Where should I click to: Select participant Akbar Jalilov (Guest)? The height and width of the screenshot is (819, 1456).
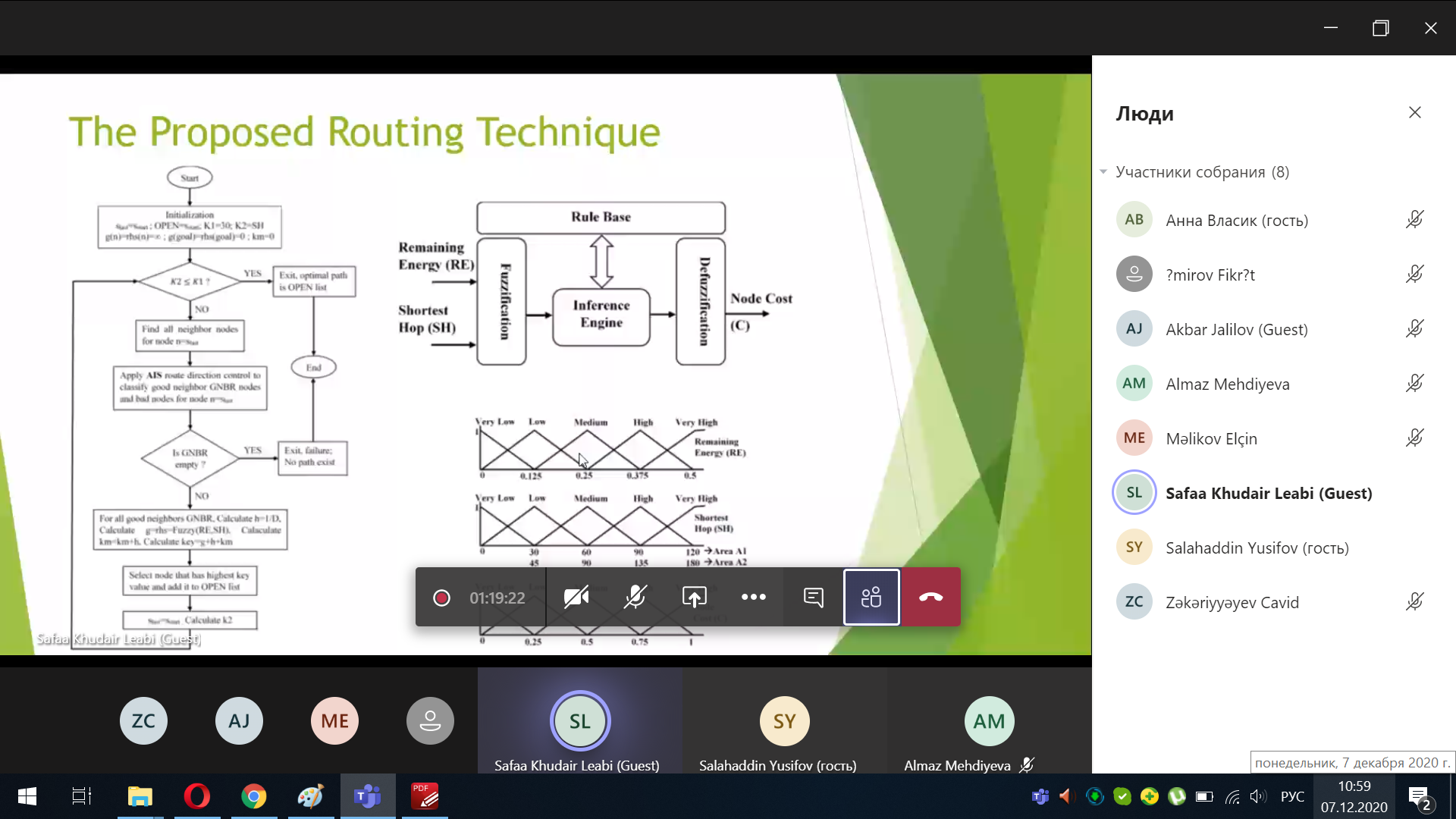coord(1274,329)
